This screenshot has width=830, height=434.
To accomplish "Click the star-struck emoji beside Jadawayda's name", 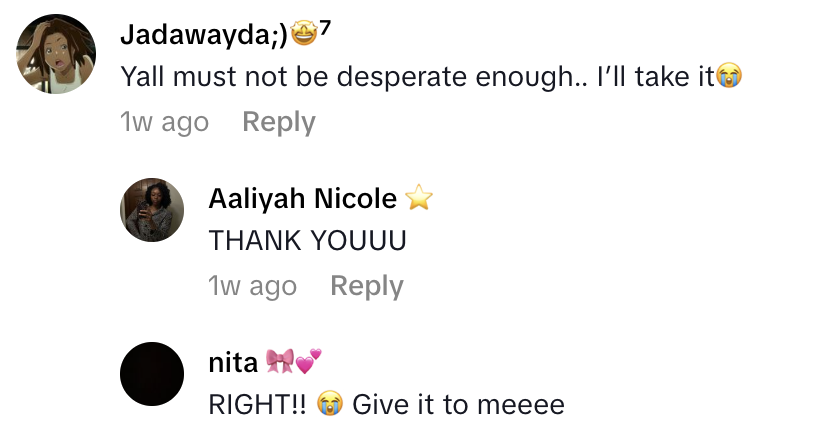I will (x=302, y=35).
